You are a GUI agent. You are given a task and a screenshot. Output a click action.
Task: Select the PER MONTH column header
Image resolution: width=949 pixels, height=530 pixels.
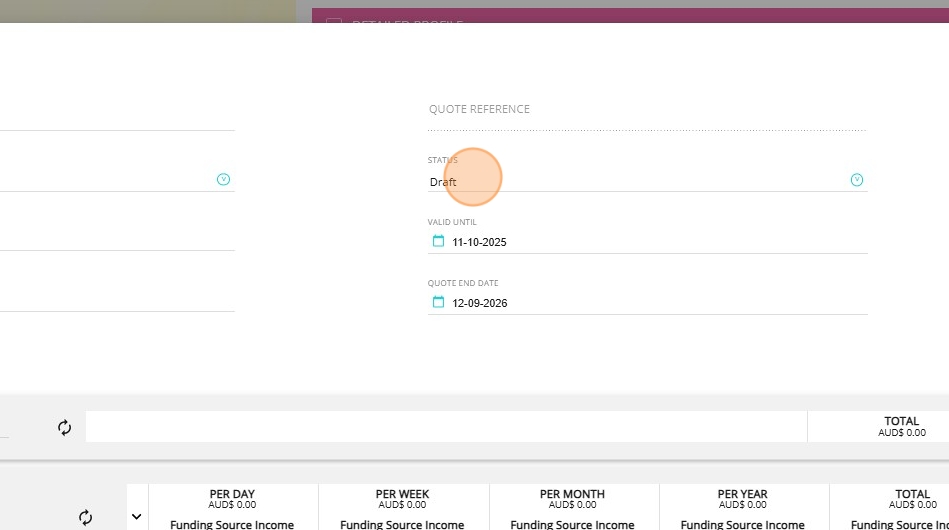pos(573,494)
